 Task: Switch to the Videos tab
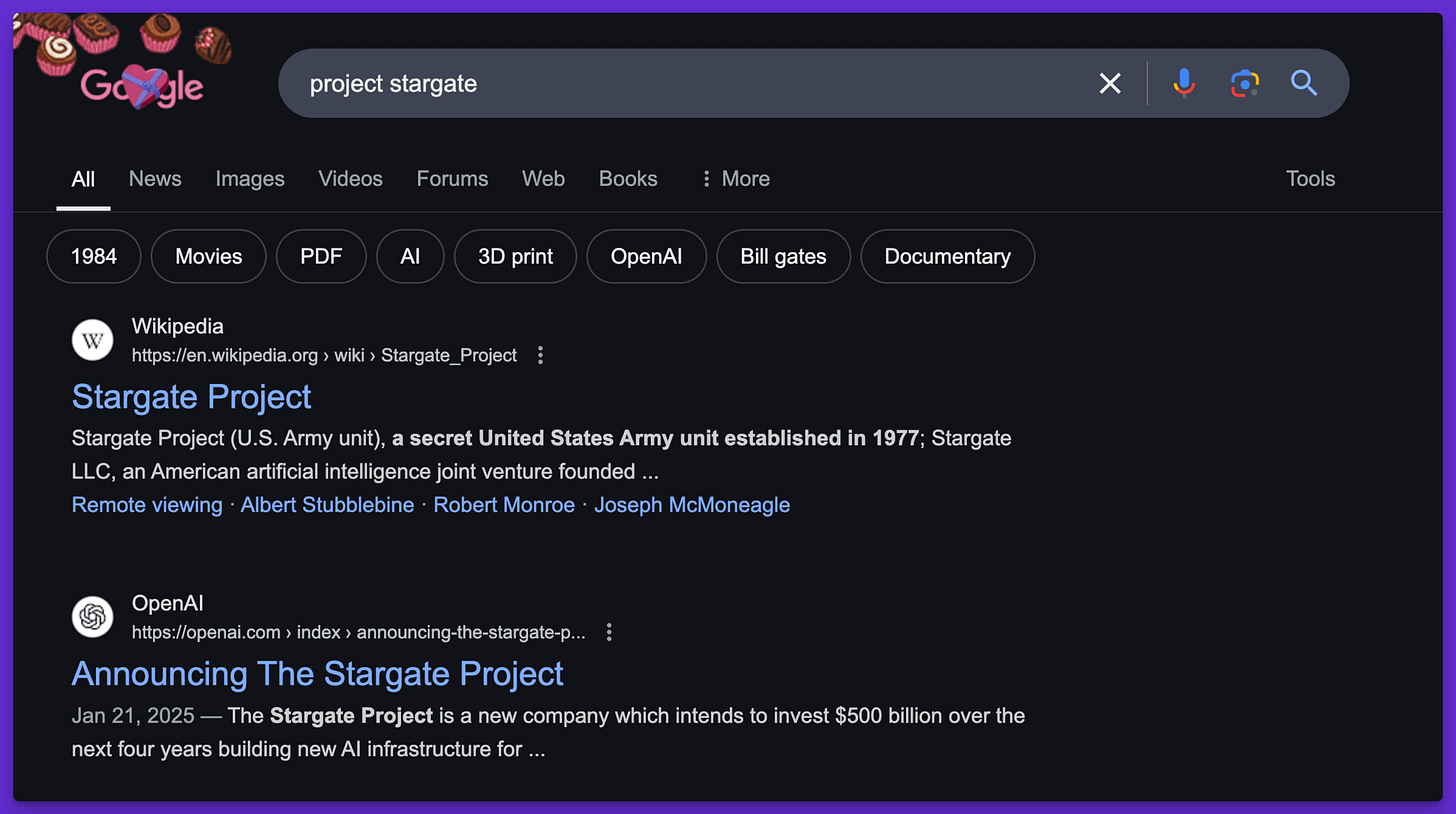tap(350, 178)
